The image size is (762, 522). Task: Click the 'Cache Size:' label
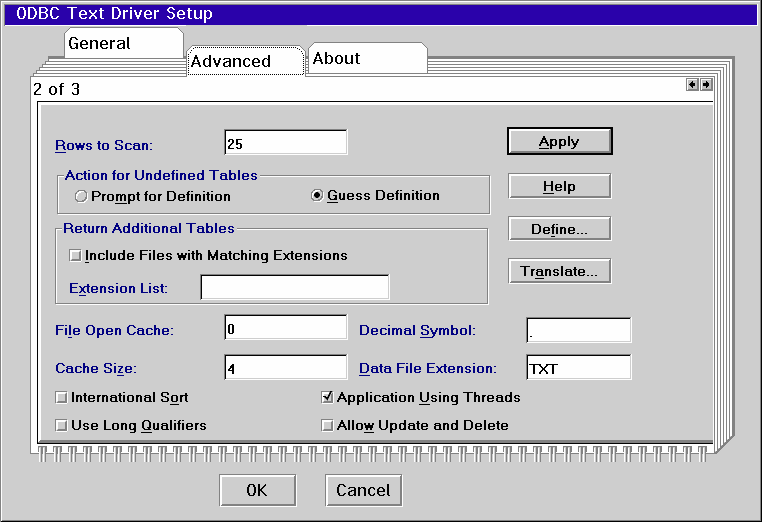pyautogui.click(x=96, y=368)
